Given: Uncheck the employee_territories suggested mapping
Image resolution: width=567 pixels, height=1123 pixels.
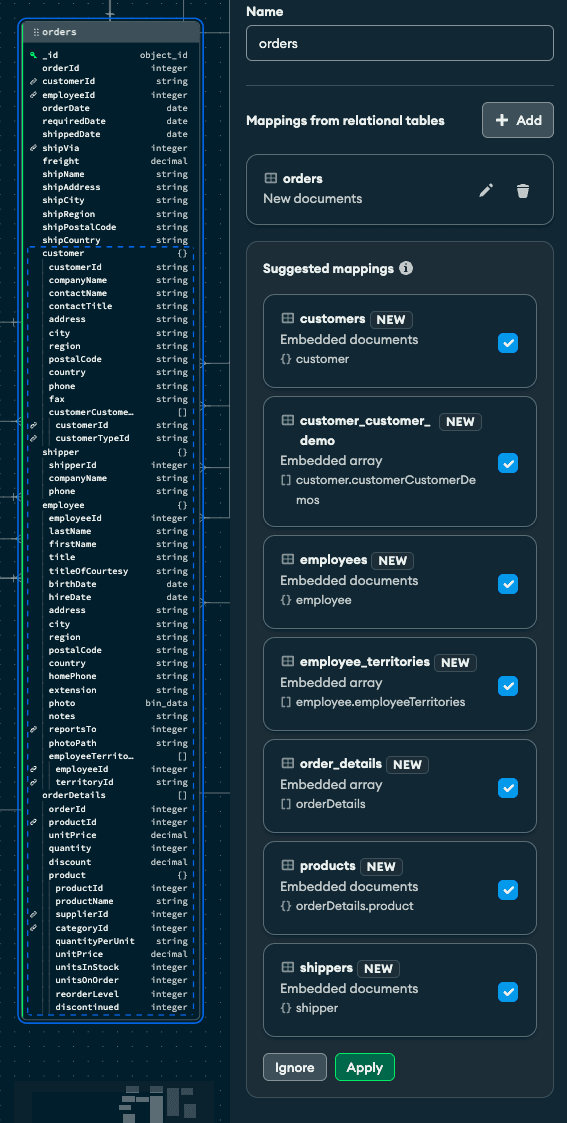Looking at the screenshot, I should [x=508, y=685].
